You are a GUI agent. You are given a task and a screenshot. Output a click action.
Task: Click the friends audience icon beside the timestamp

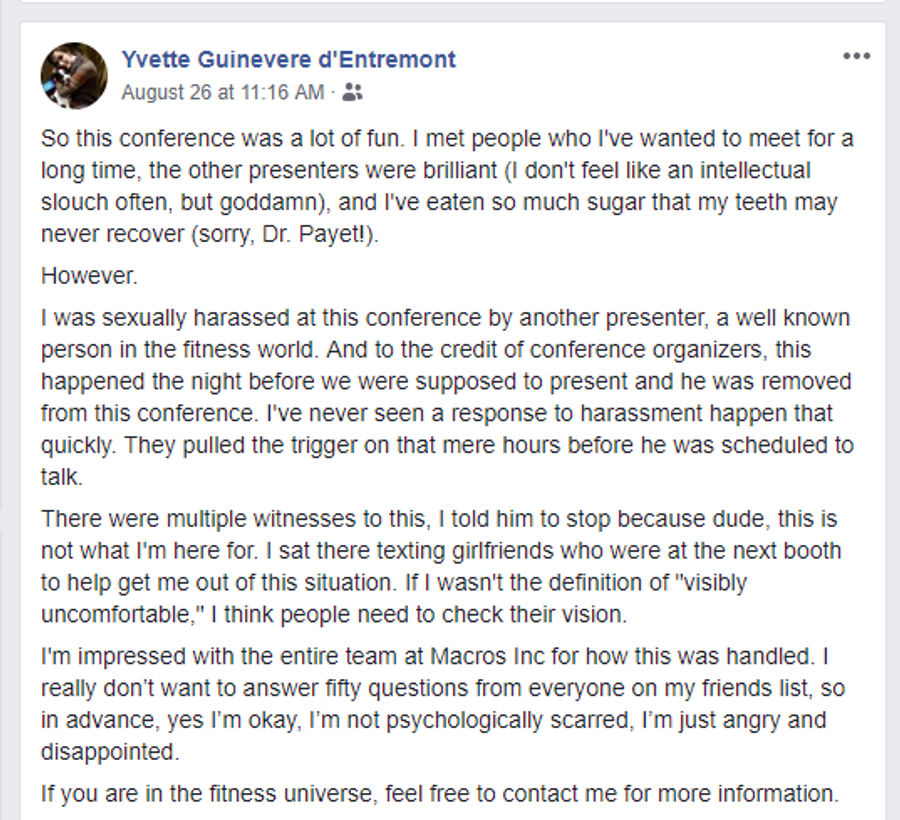[x=352, y=92]
